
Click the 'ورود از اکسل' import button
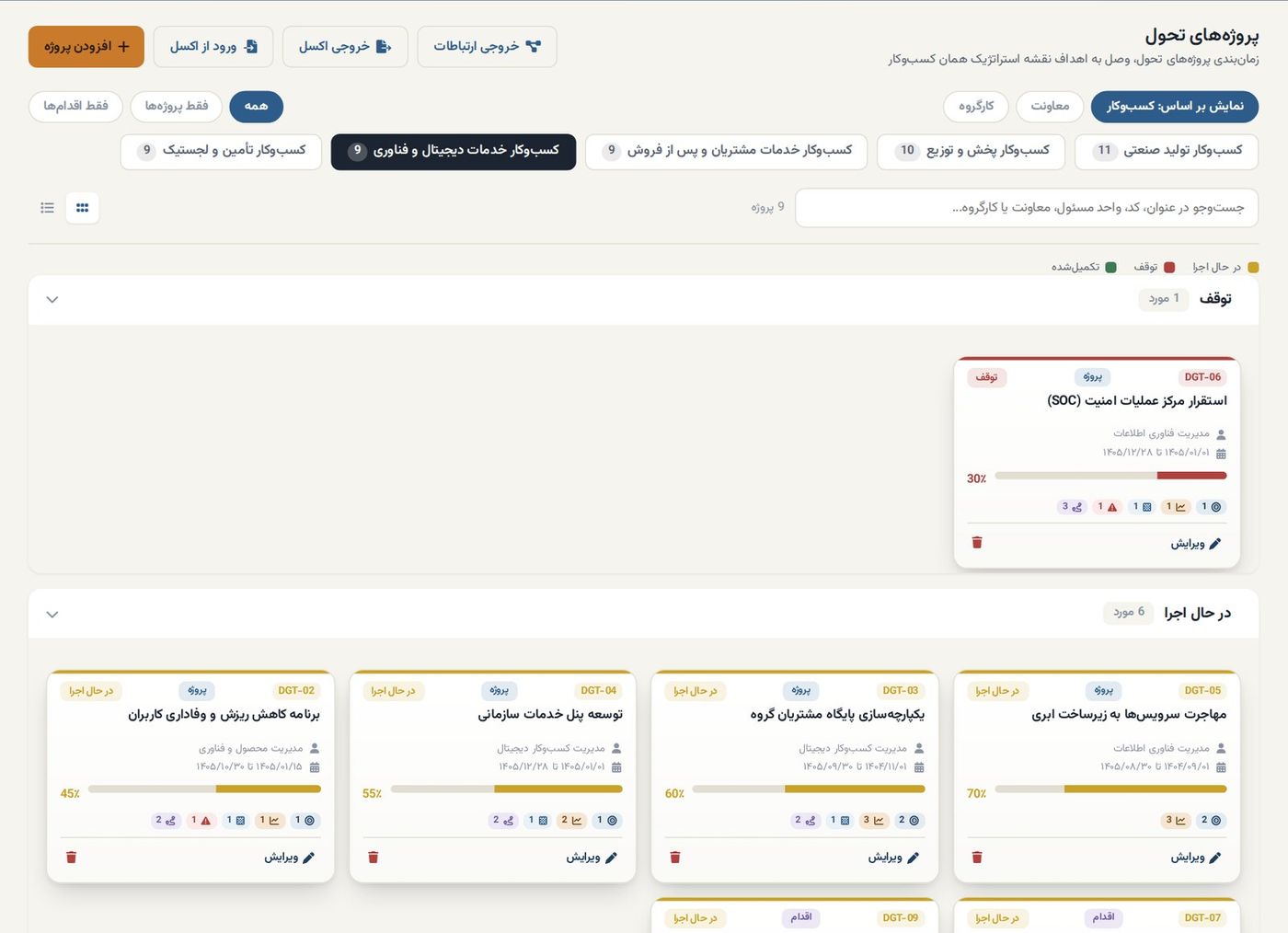coord(213,47)
